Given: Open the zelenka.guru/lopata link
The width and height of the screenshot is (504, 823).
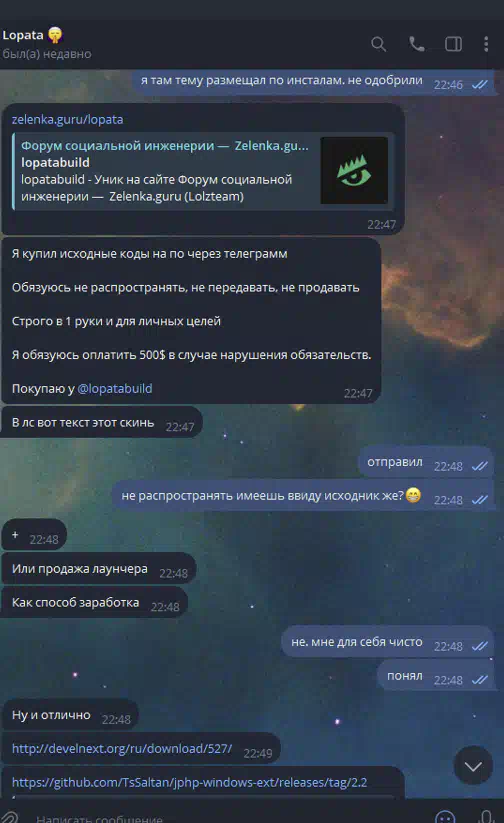Looking at the screenshot, I should [x=67, y=120].
